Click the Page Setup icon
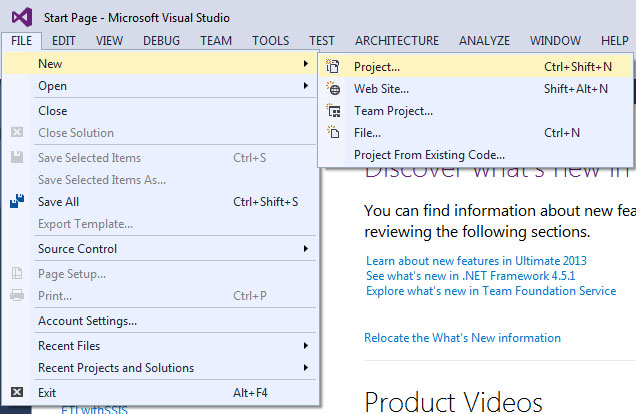The height and width of the screenshot is (414, 636). pos(17,273)
